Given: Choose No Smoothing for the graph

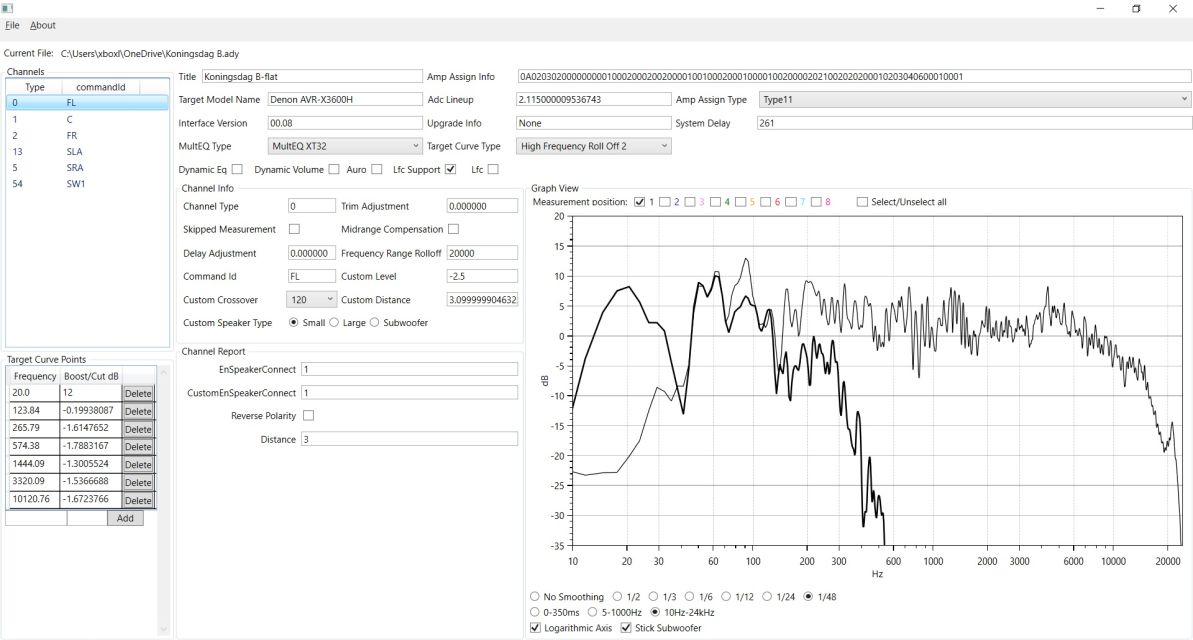Looking at the screenshot, I should [535, 597].
